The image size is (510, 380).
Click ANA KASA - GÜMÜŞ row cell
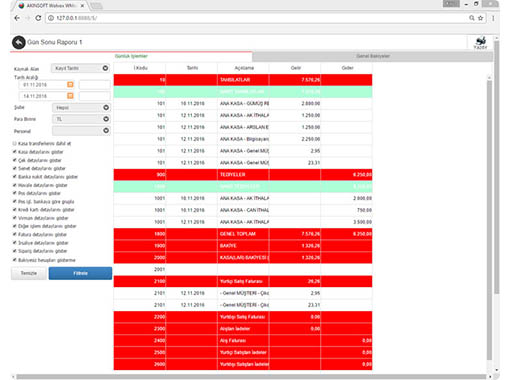point(244,104)
